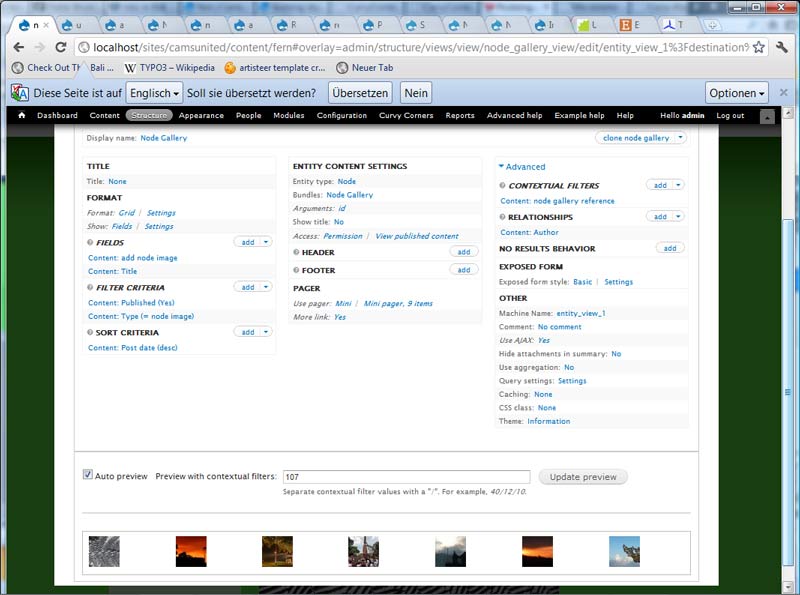Click the contextual filters preview input field
Screen dimensions: 800x595
pyautogui.click(x=406, y=477)
